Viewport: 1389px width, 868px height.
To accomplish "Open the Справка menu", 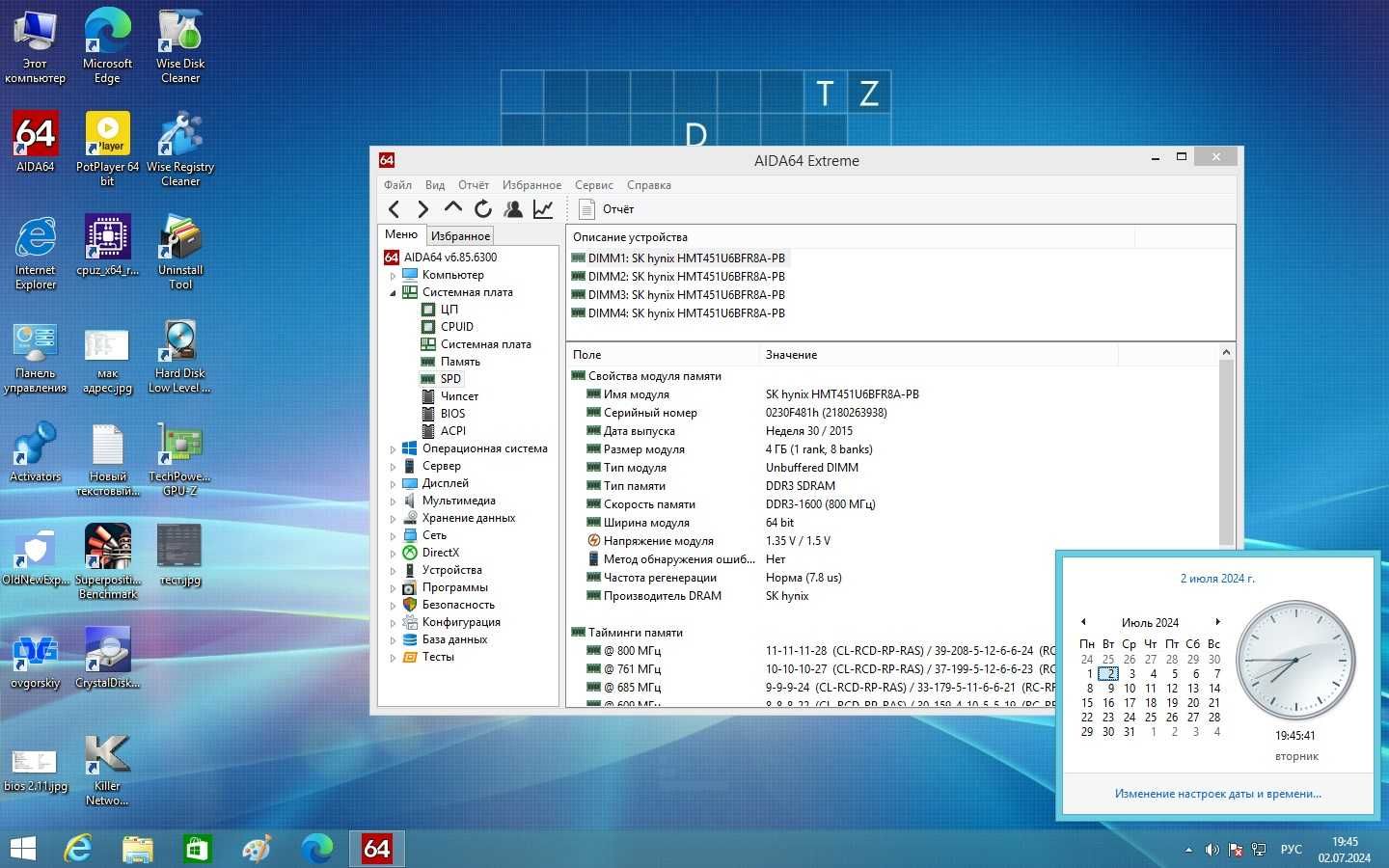I will pyautogui.click(x=649, y=185).
